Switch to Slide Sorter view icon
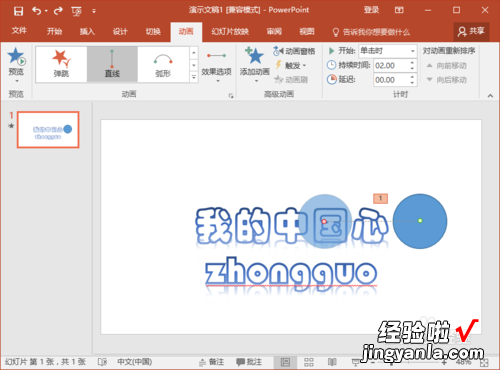Screen dimensions: 500x370 tap(309, 362)
